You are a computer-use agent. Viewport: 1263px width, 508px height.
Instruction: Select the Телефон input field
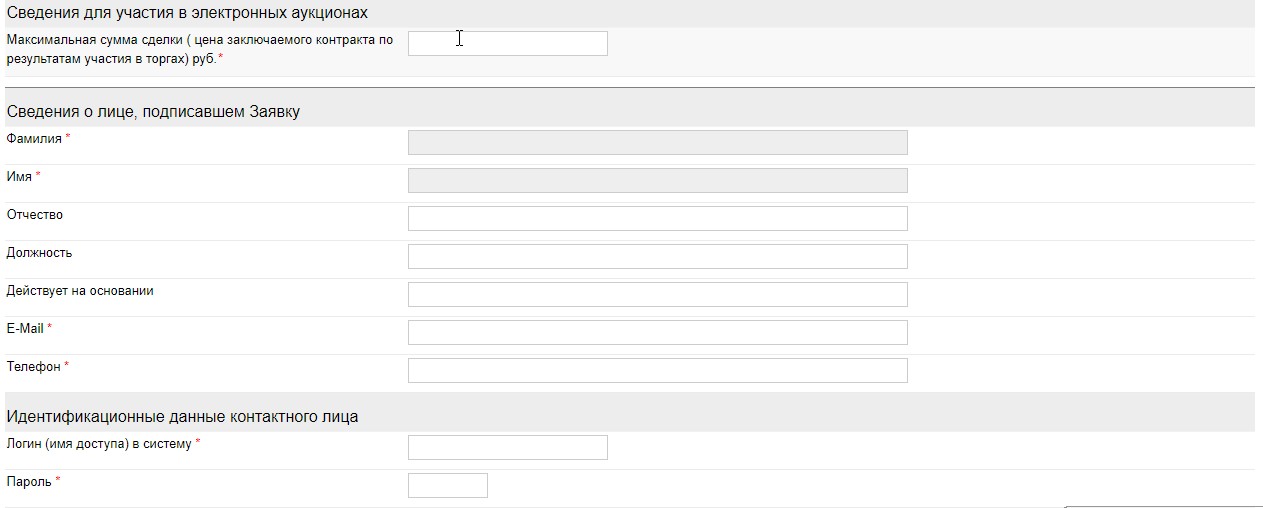pyautogui.click(x=657, y=370)
